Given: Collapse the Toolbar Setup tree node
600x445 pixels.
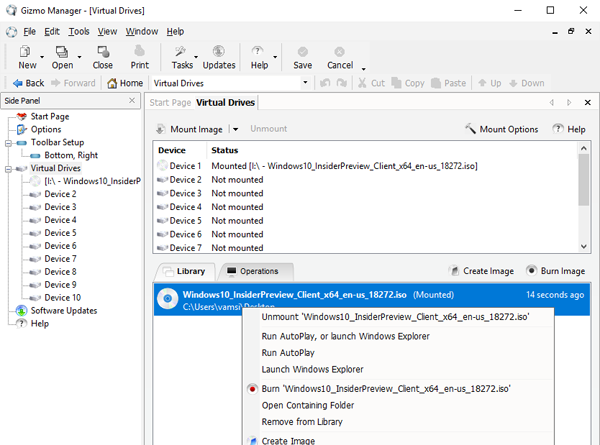Looking at the screenshot, I should [x=8, y=143].
